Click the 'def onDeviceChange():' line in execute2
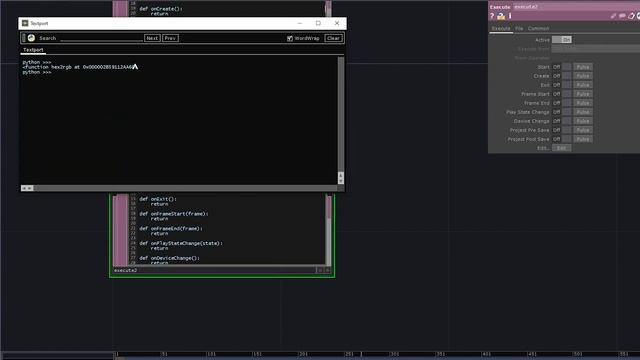Screen dimensions: 640x360 169,258
